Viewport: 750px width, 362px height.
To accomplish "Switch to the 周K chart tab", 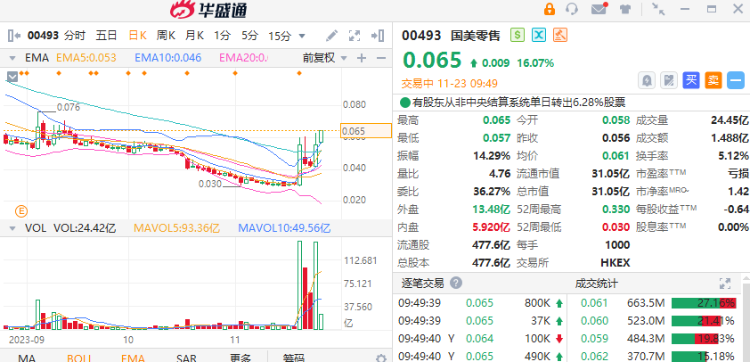I will [166, 35].
